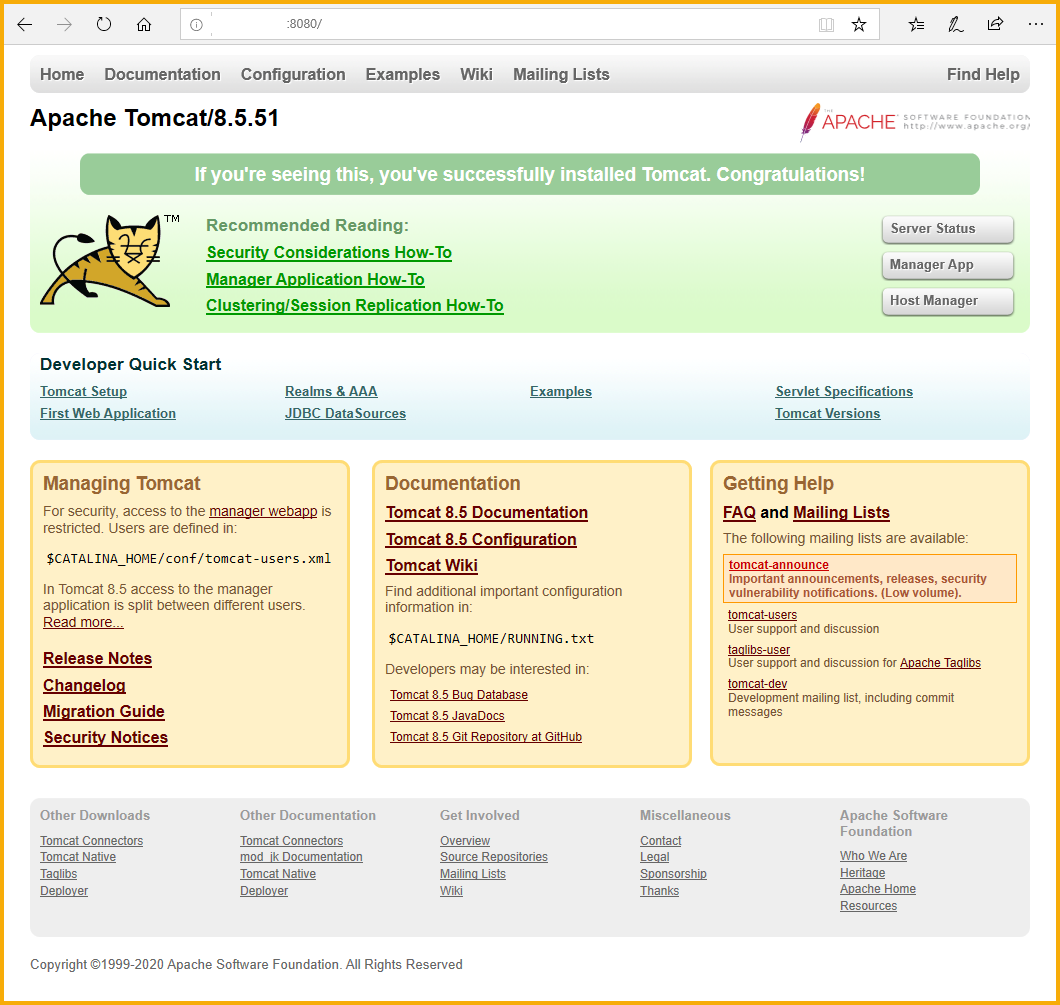
Task: Open the Apache Home footer link
Action: click(877, 889)
